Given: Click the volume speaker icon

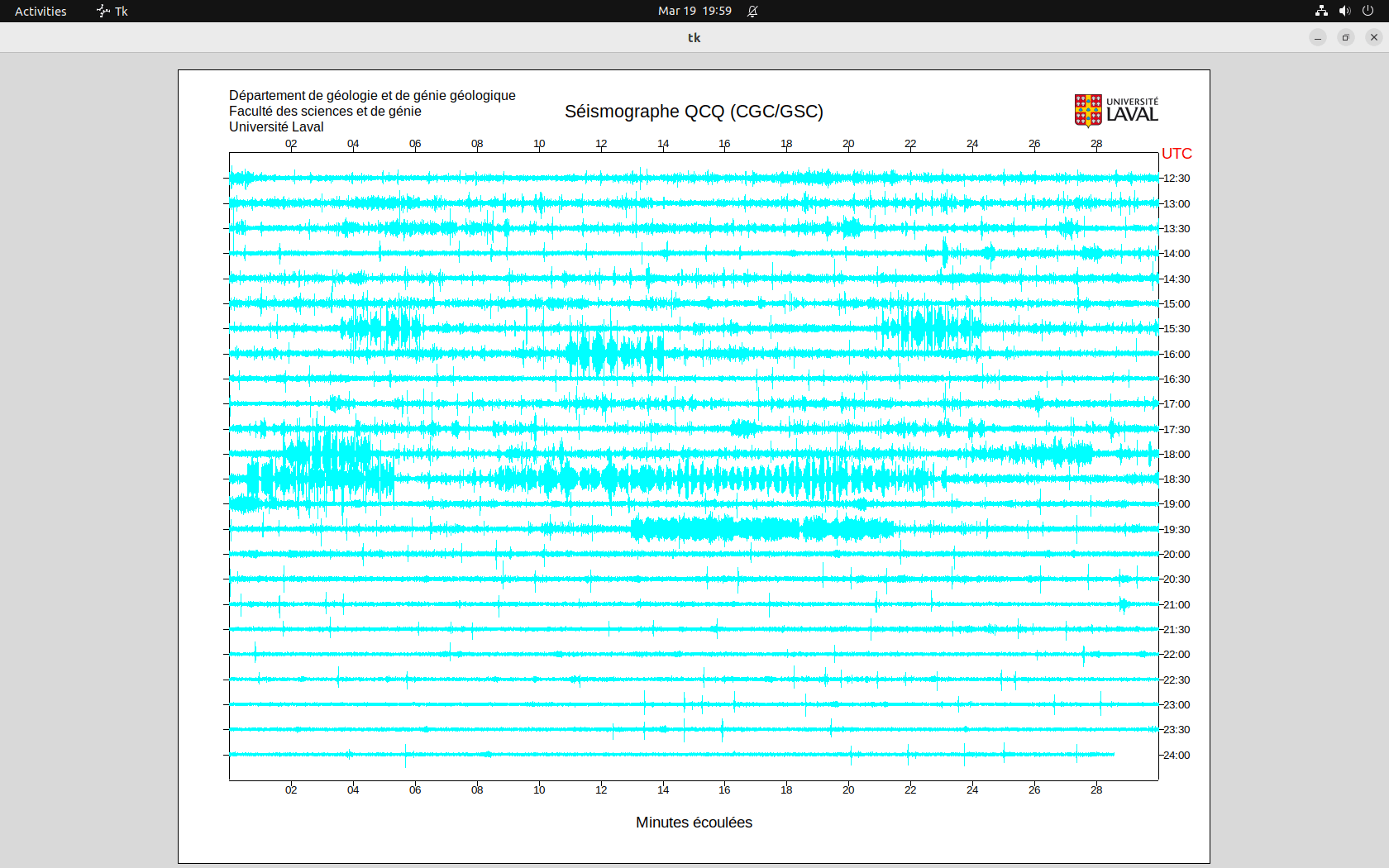Looking at the screenshot, I should (x=1344, y=11).
